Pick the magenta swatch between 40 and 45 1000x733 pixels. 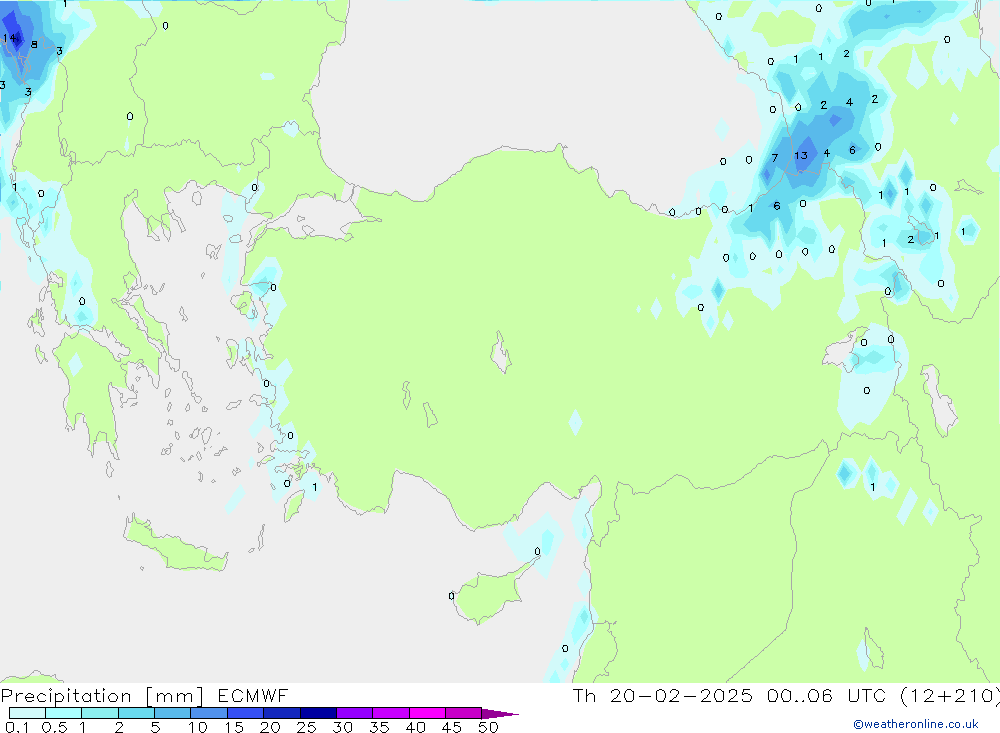(427, 713)
